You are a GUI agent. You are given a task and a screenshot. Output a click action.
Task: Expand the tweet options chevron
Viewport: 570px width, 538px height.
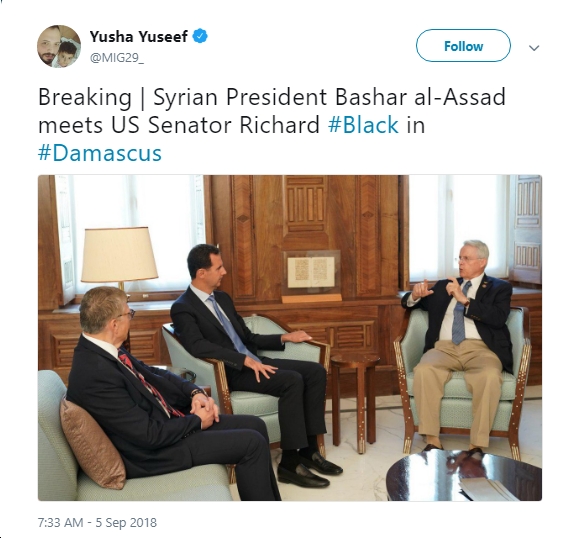point(534,48)
